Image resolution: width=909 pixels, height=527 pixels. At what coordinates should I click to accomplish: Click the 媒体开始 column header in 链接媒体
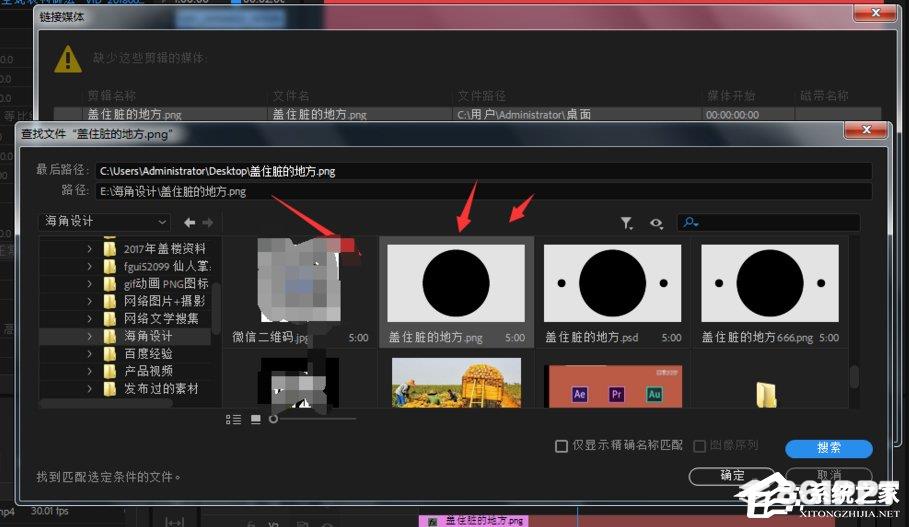[731, 96]
